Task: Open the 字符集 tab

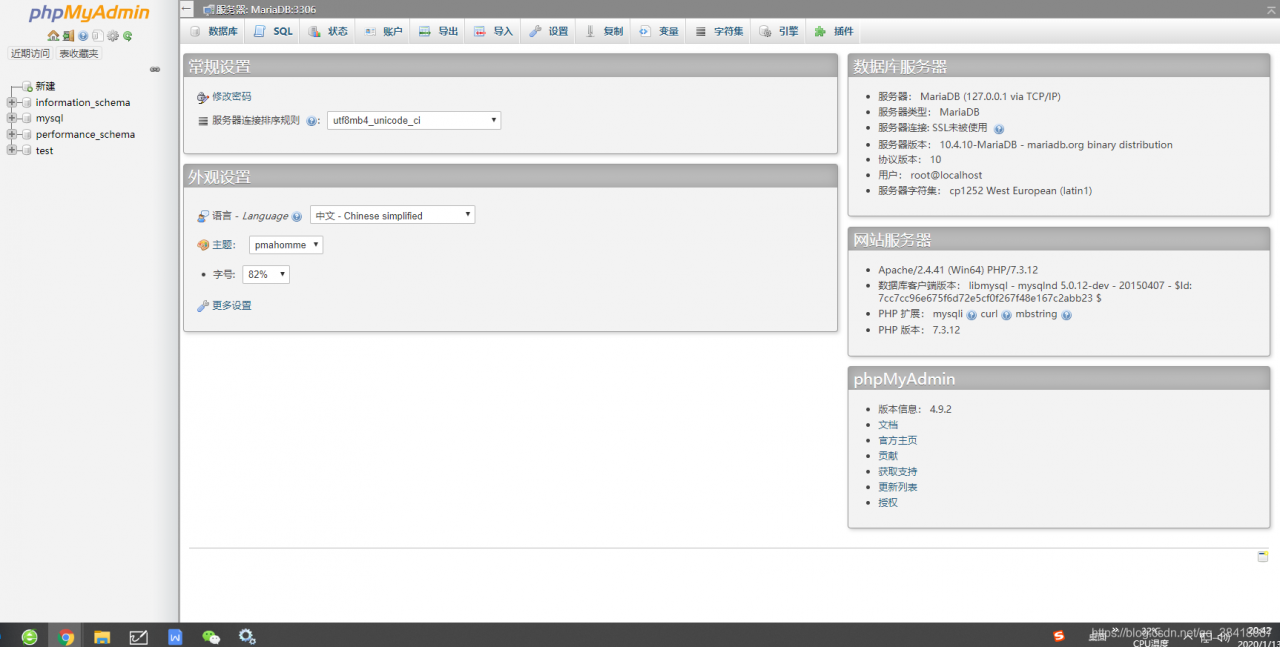Action: [719, 31]
